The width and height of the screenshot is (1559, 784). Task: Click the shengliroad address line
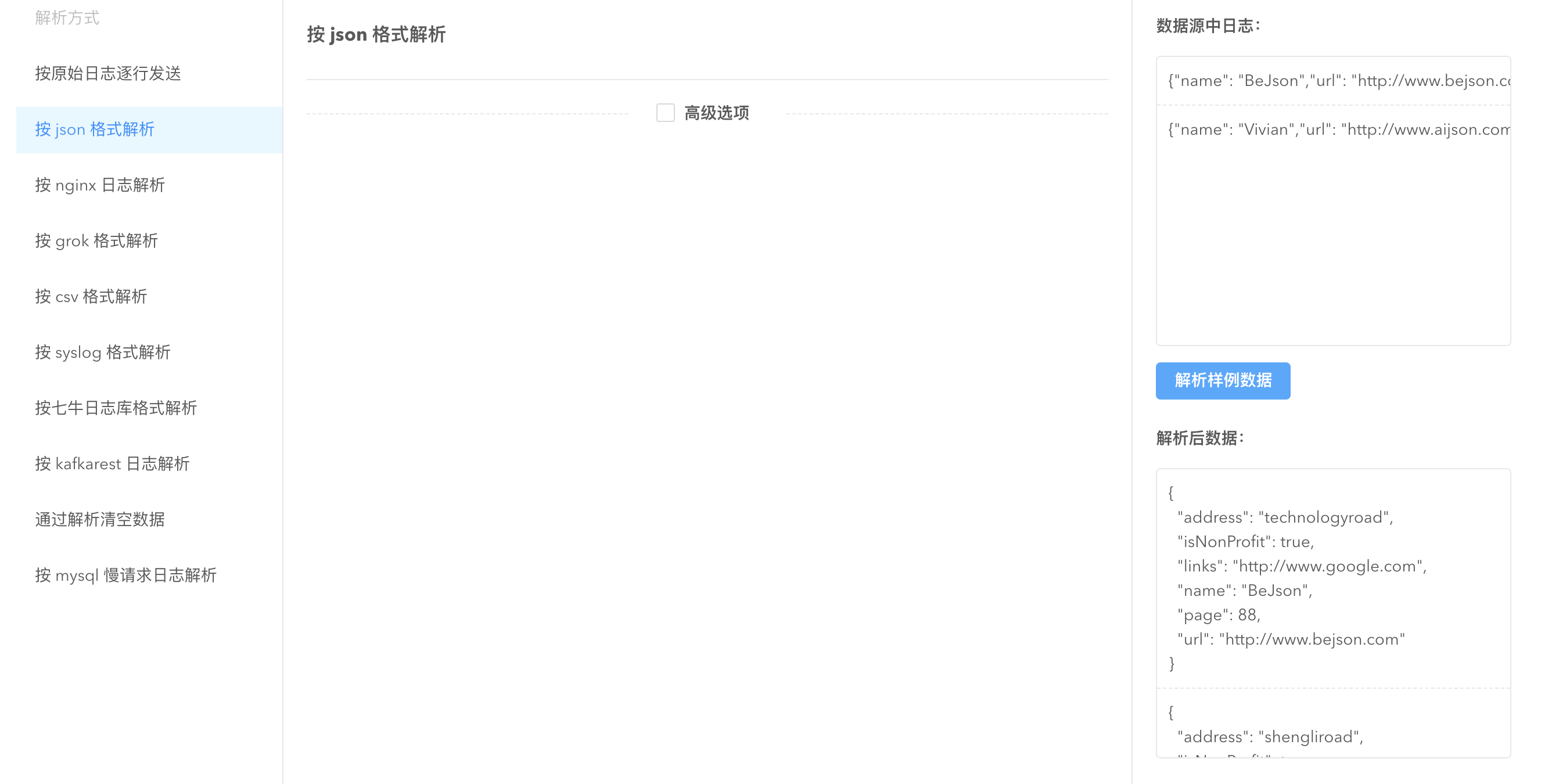pos(1270,736)
